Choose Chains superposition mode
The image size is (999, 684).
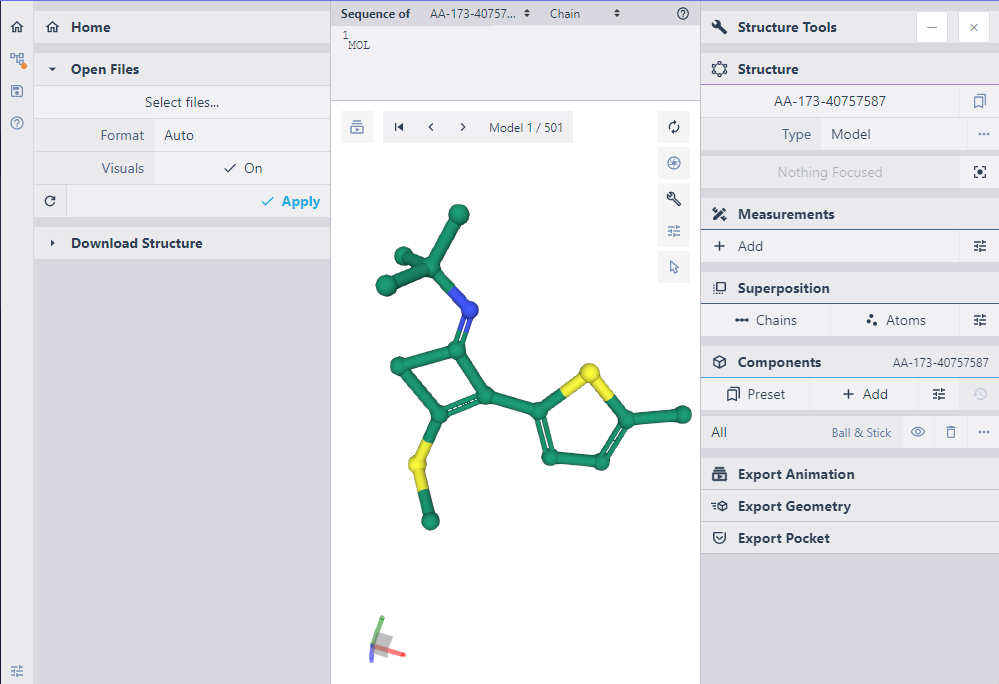[x=766, y=320]
